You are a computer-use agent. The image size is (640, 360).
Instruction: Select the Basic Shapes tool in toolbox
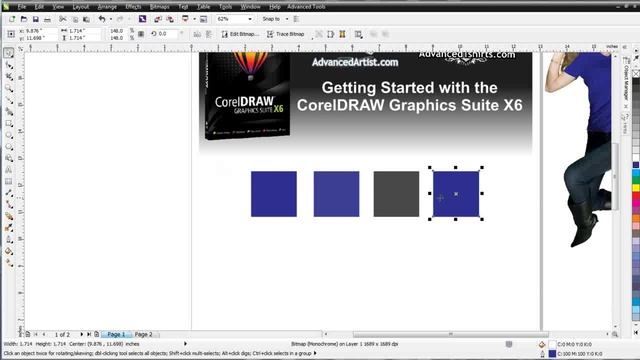(9, 158)
